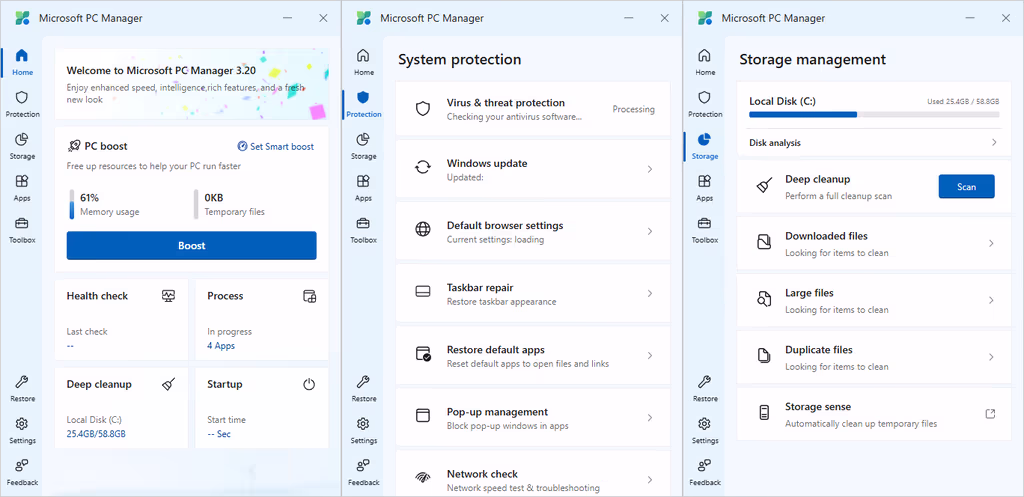Switch to Storage tab in the Home window sidebar

[22, 145]
